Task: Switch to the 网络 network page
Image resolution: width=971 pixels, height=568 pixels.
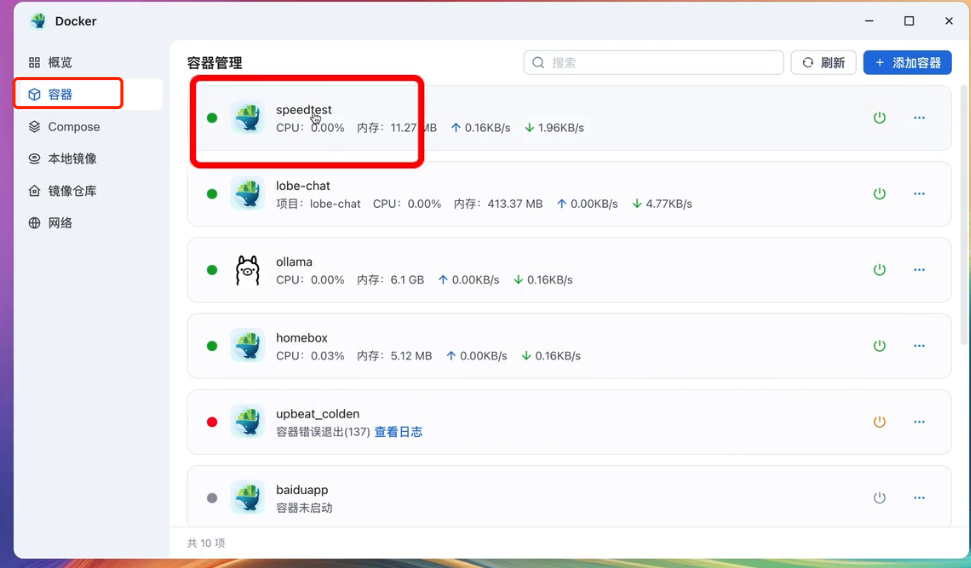Action: [89, 223]
